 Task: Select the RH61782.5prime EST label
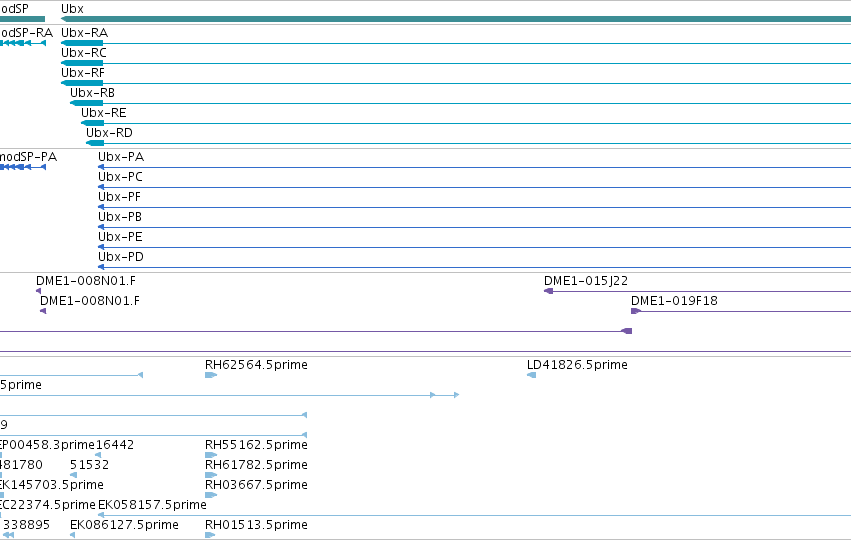(256, 465)
